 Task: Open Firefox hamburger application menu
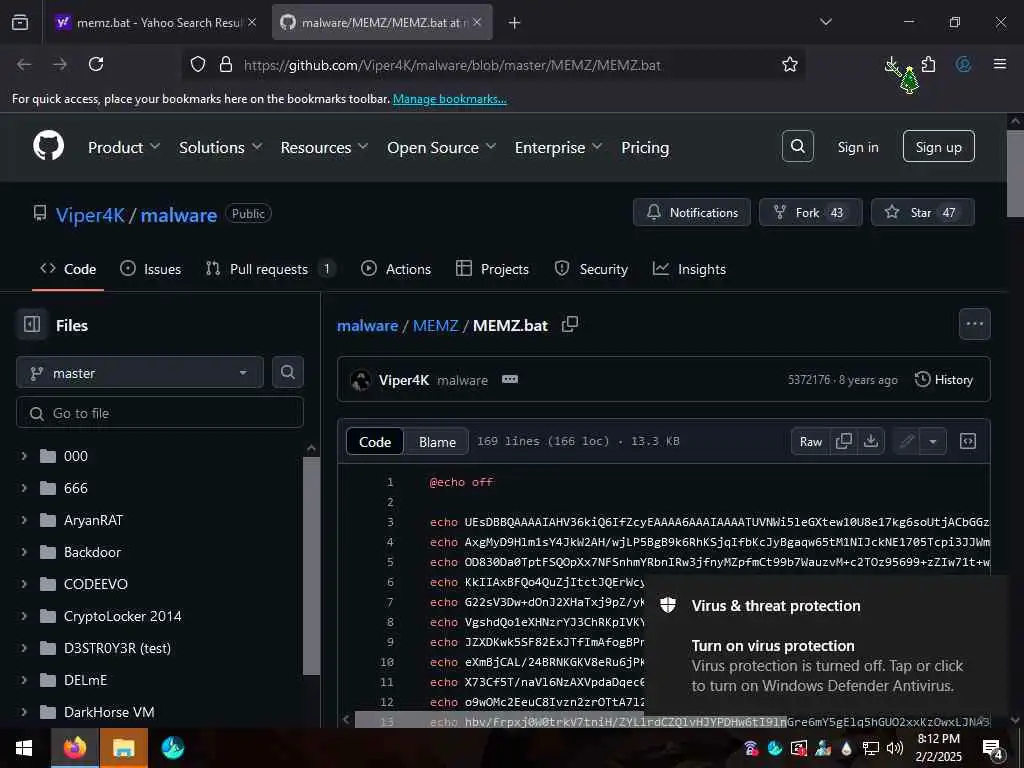tap(999, 64)
